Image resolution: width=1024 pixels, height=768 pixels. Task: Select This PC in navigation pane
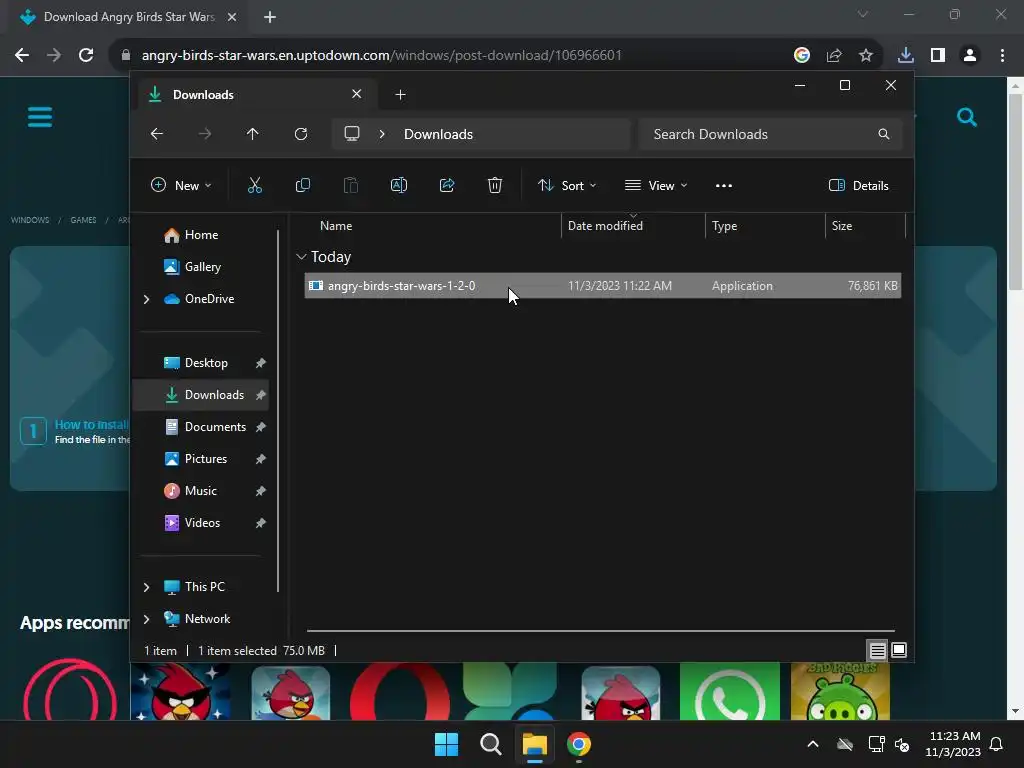(x=204, y=587)
